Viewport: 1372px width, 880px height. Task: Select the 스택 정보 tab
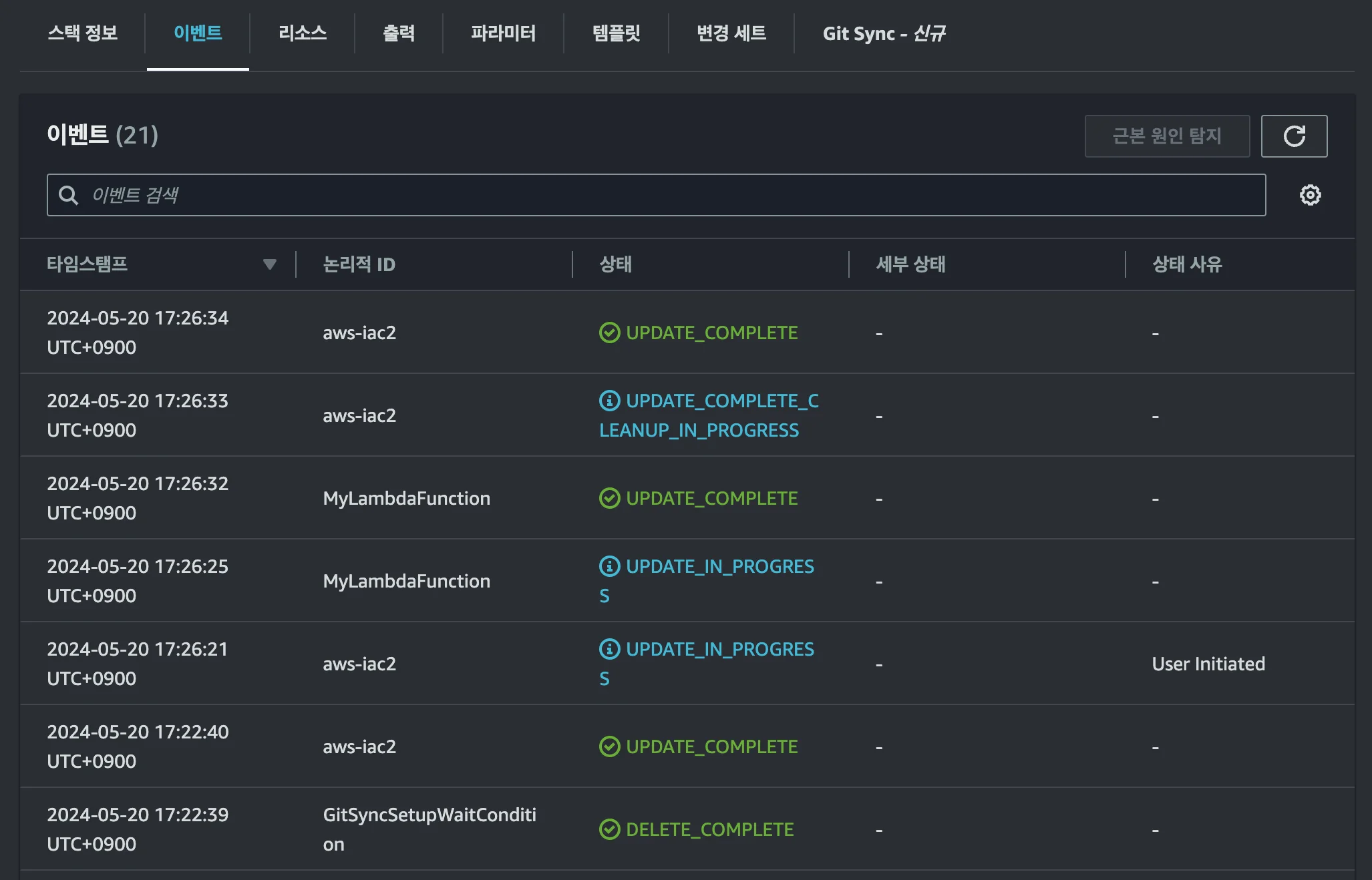point(83,34)
